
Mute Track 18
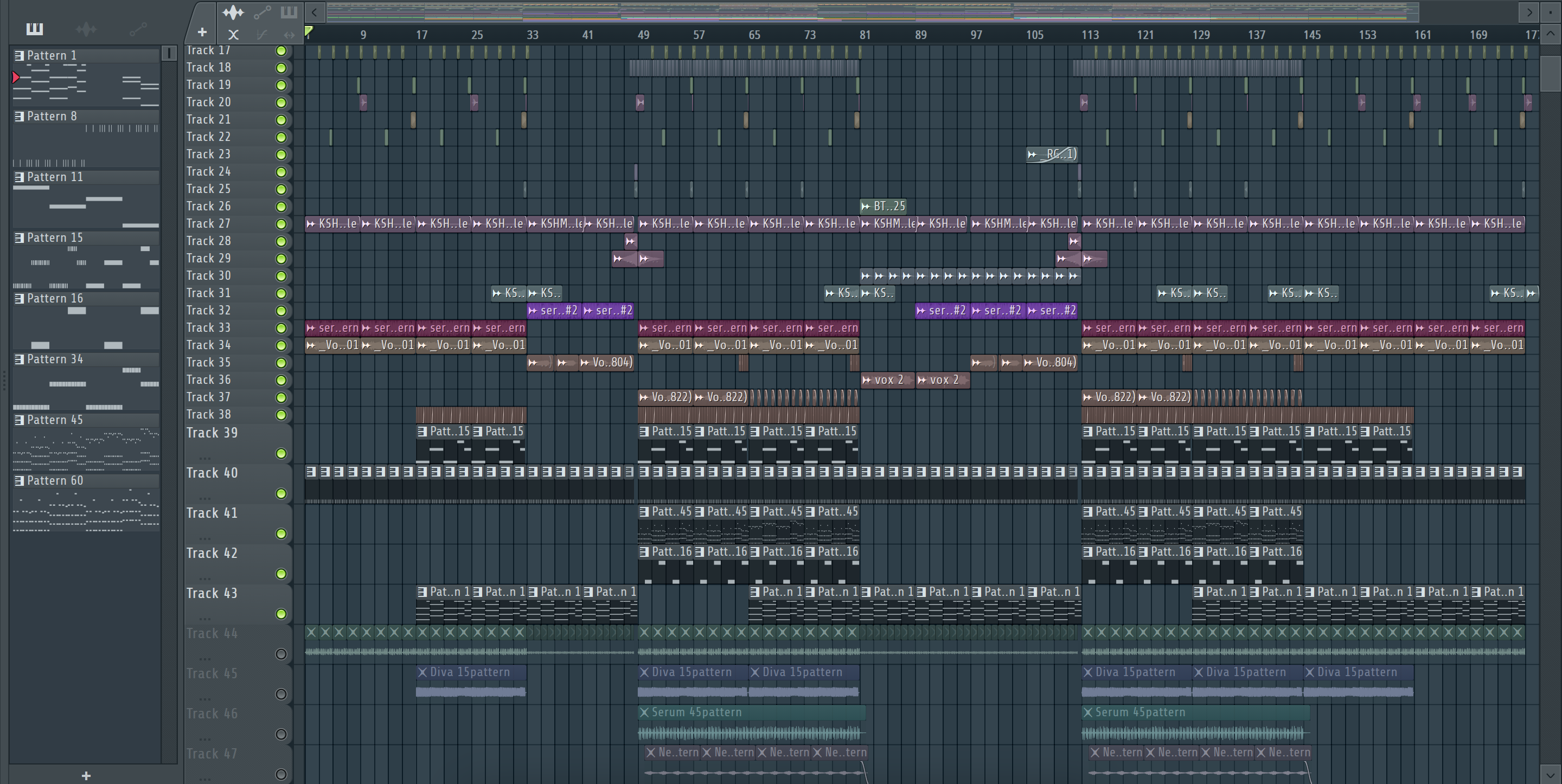281,68
